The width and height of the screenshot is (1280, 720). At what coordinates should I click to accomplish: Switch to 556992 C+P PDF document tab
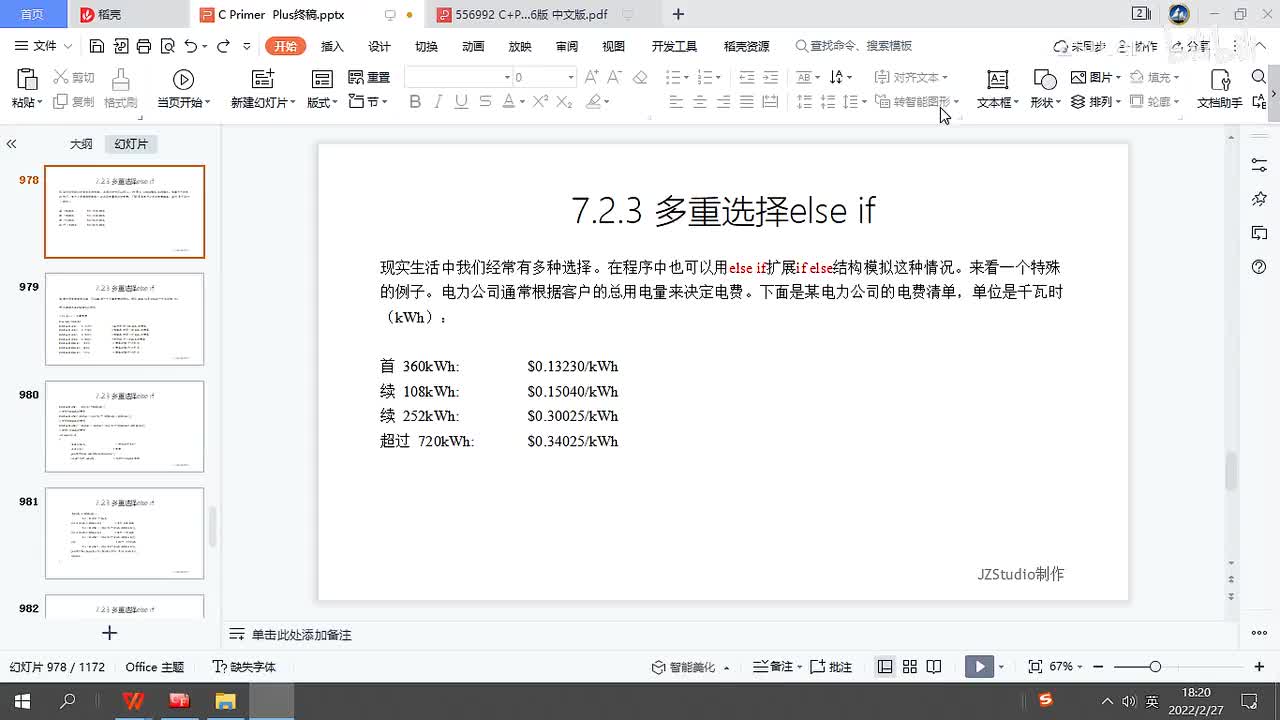pyautogui.click(x=530, y=15)
